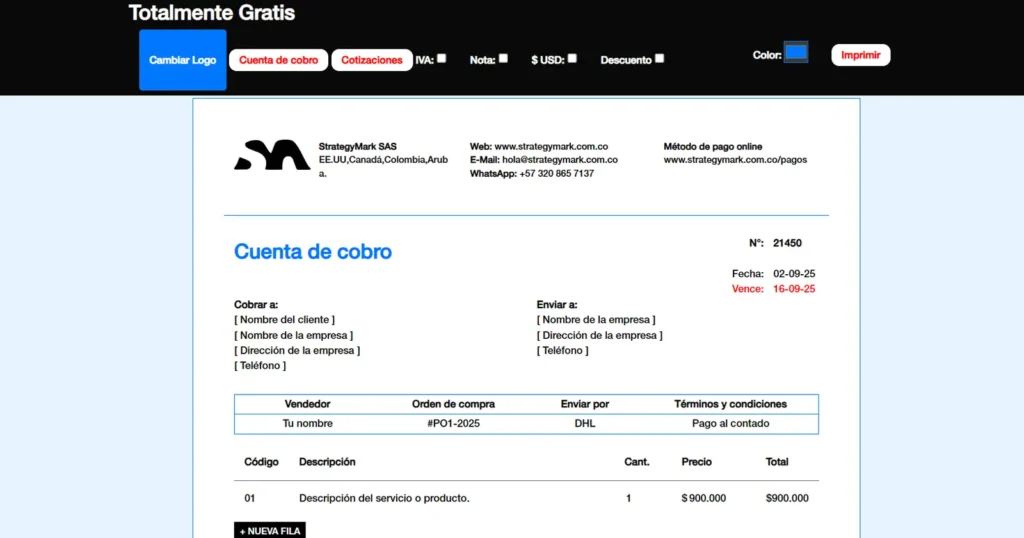This screenshot has height=538, width=1024.
Task: Click the Descripción column header
Action: 327,462
